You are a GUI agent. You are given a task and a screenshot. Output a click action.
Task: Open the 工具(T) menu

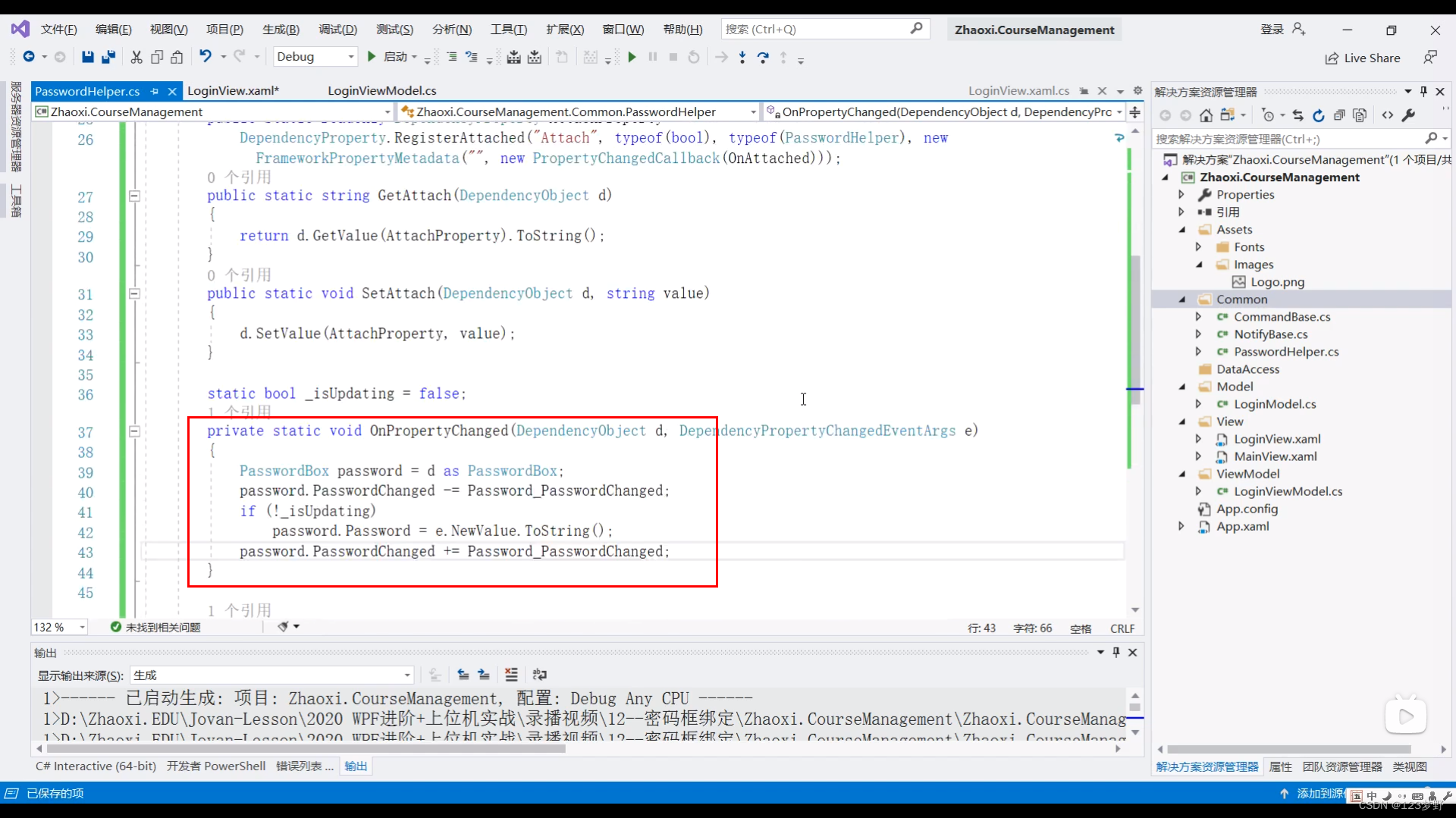coord(508,29)
